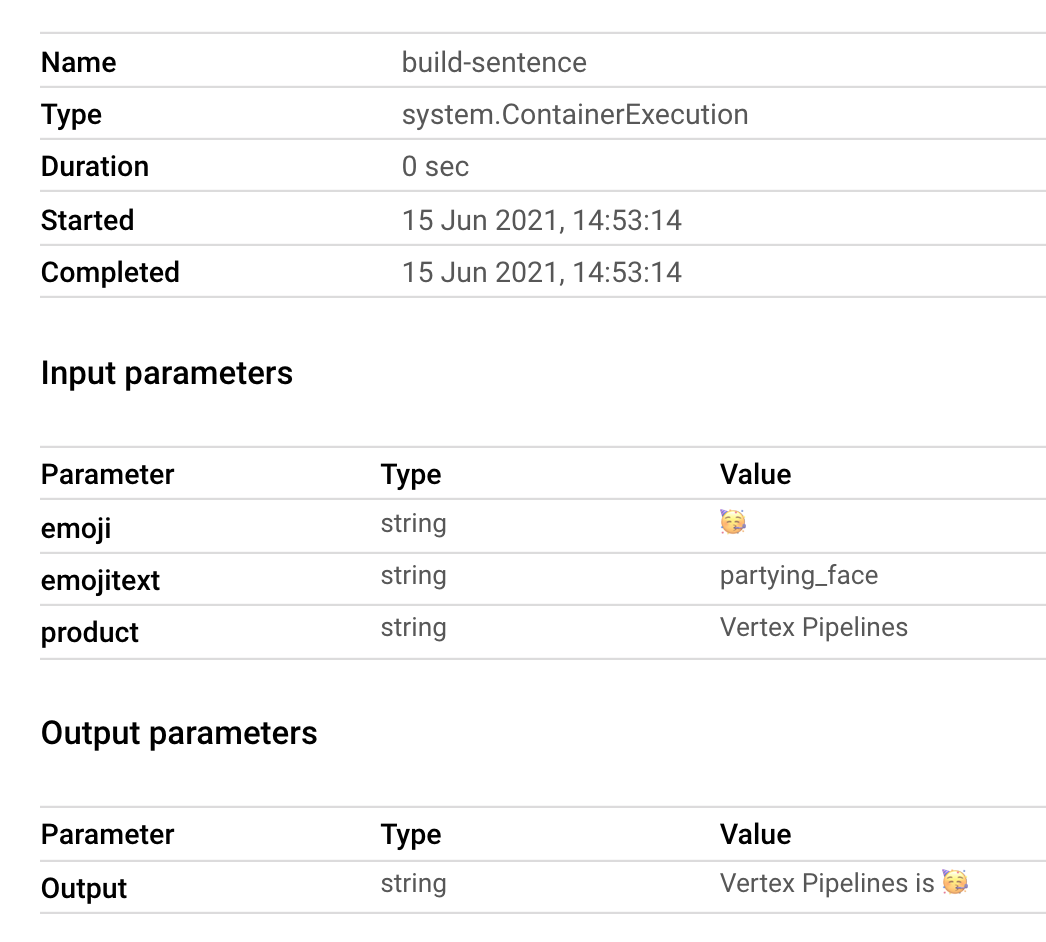Click the Completed timestamp value
The height and width of the screenshot is (942, 1046).
point(541,272)
